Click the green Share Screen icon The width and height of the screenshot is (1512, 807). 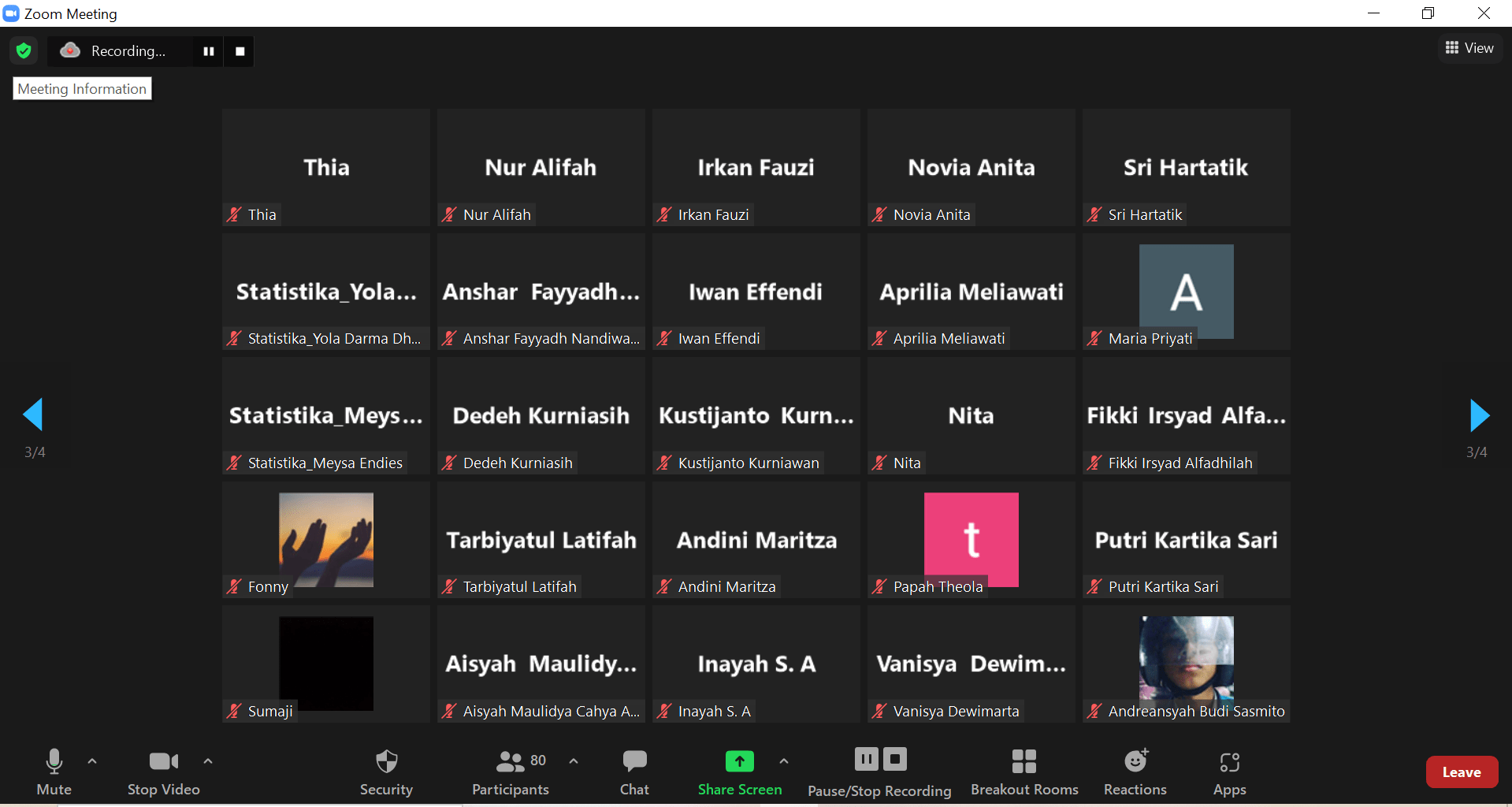pyautogui.click(x=739, y=761)
